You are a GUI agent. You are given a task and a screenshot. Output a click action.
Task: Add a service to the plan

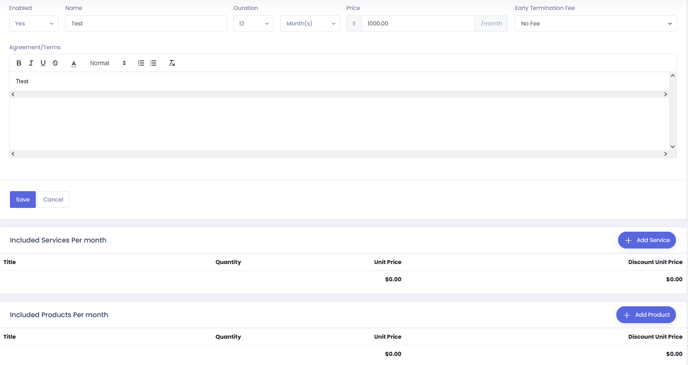pos(647,240)
